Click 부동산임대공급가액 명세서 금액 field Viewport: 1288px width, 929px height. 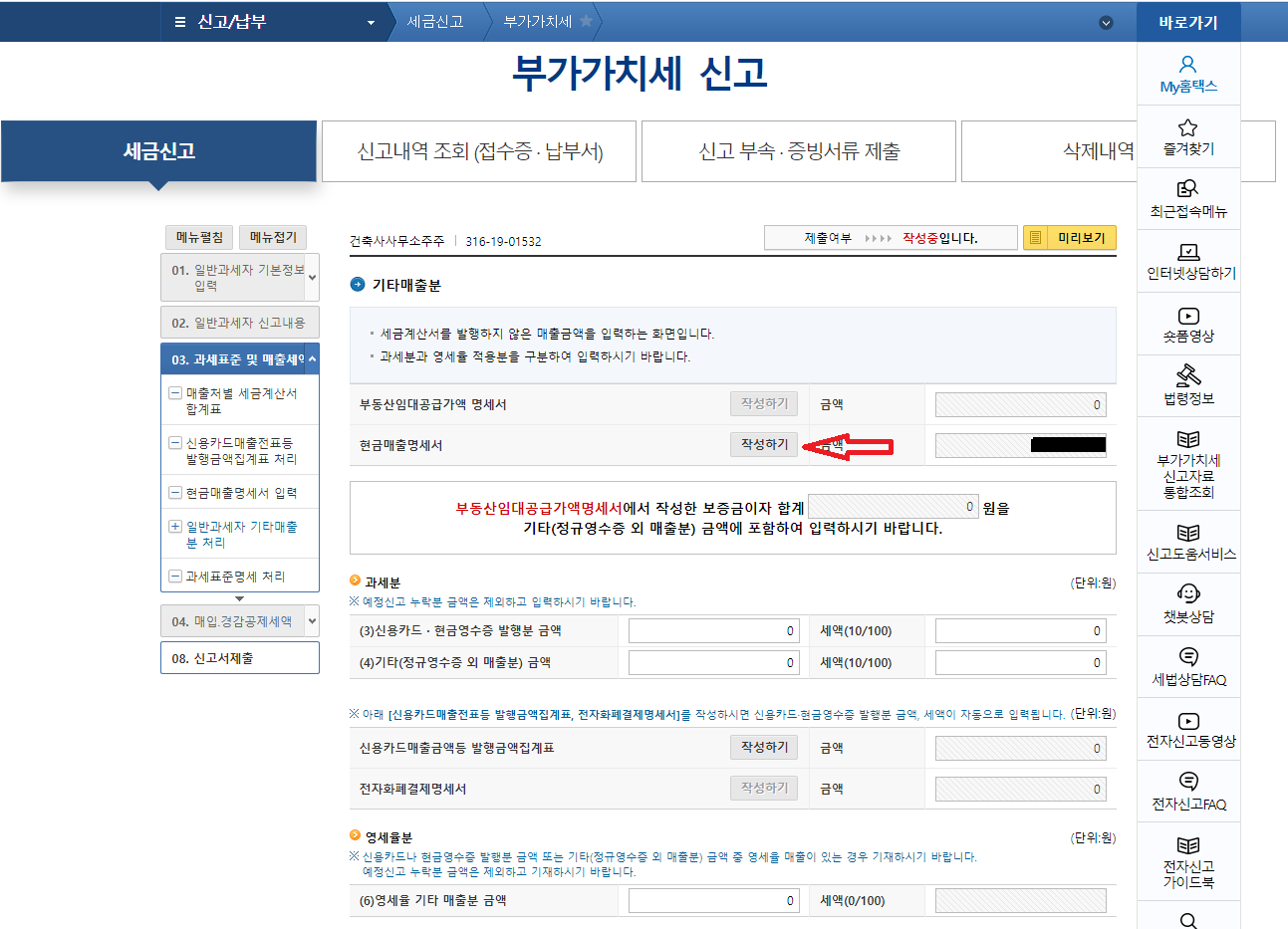click(x=1021, y=404)
